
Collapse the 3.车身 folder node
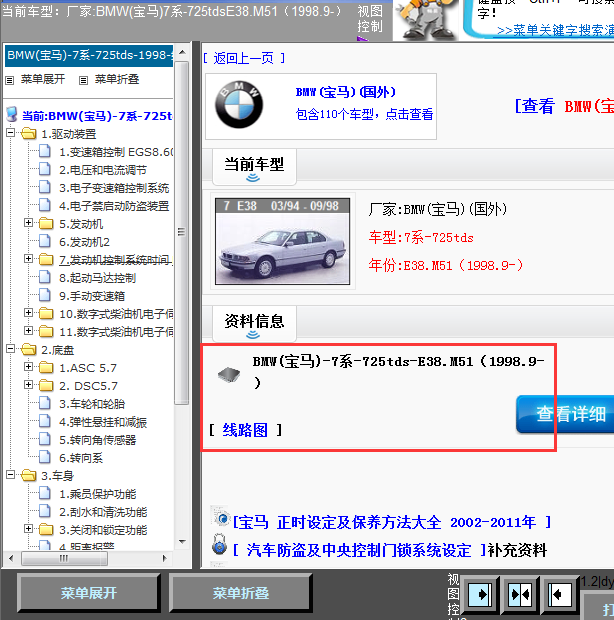tap(11, 474)
